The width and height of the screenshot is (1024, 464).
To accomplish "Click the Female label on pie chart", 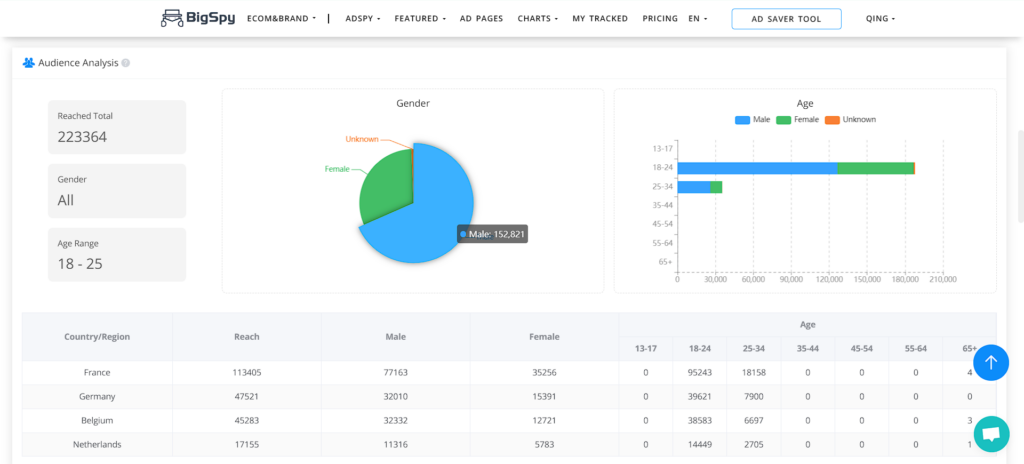I will tap(337, 169).
